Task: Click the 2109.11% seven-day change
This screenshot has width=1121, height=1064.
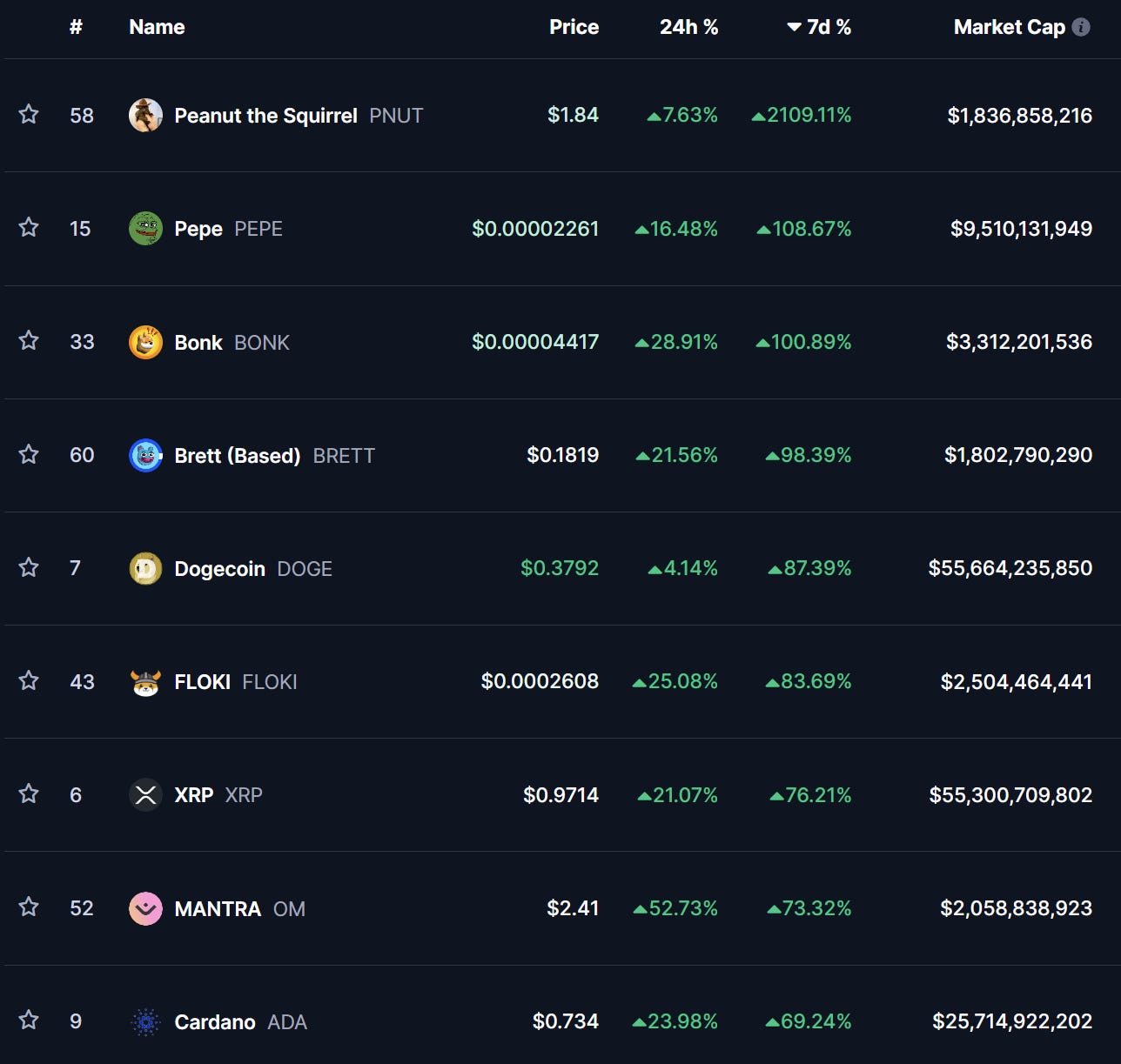Action: click(x=802, y=115)
